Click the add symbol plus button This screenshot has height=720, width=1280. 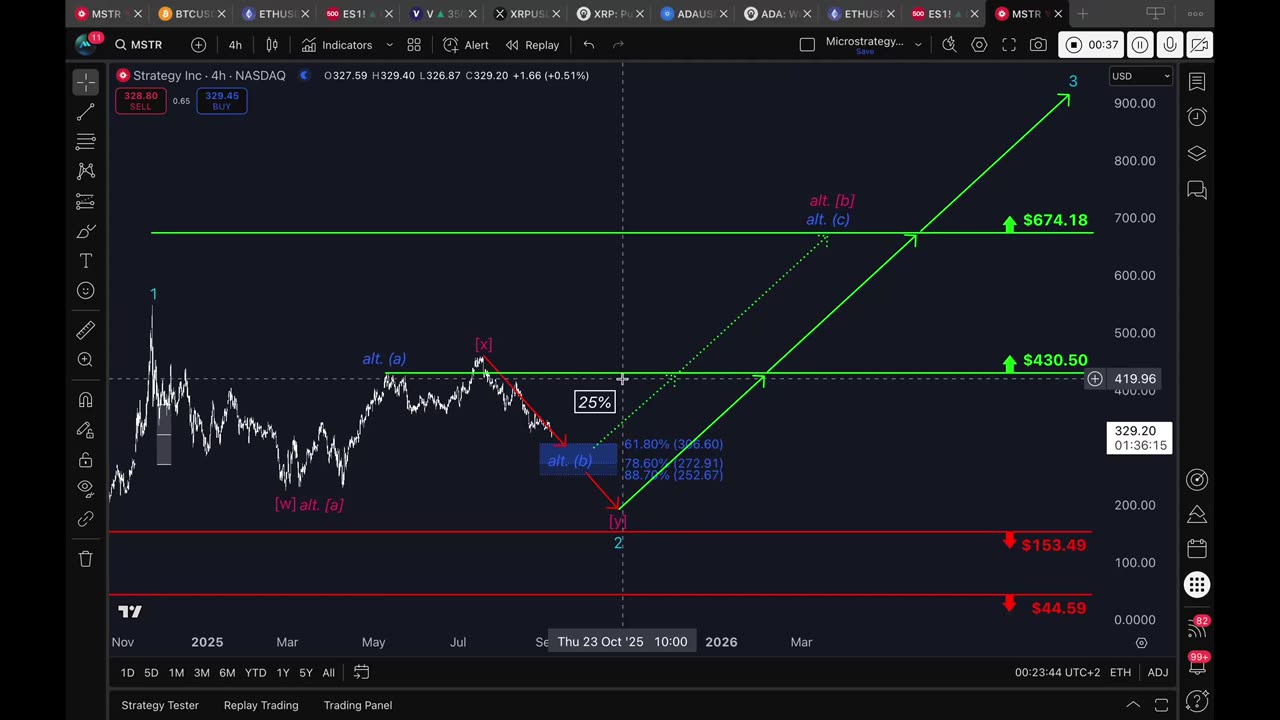(x=198, y=45)
